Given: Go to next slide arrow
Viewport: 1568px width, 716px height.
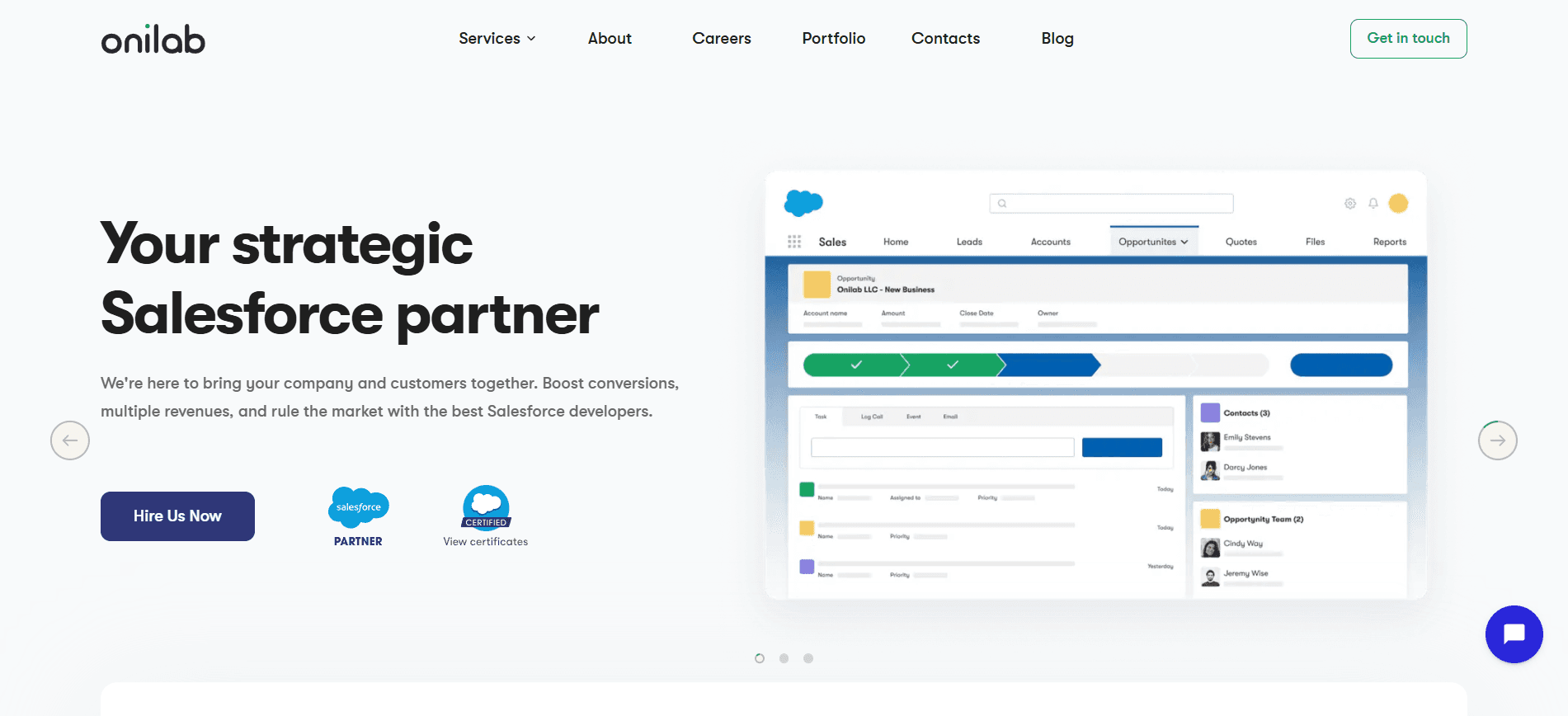Looking at the screenshot, I should tap(1497, 440).
